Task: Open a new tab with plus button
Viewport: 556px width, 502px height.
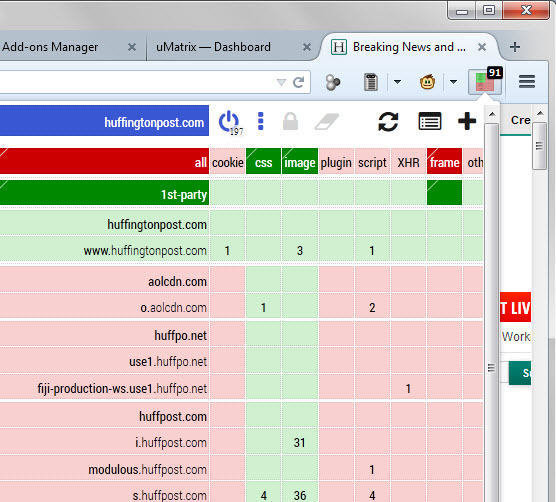Action: pos(515,47)
